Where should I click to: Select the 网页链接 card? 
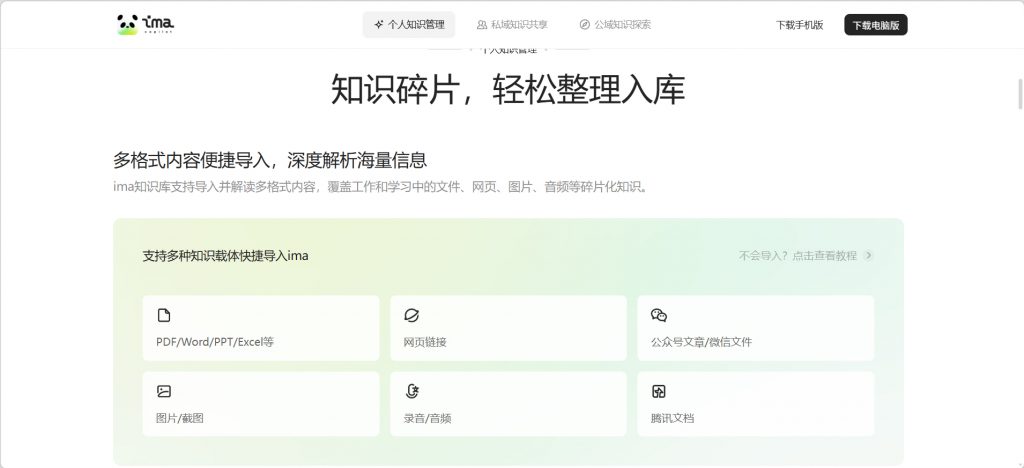tap(508, 328)
